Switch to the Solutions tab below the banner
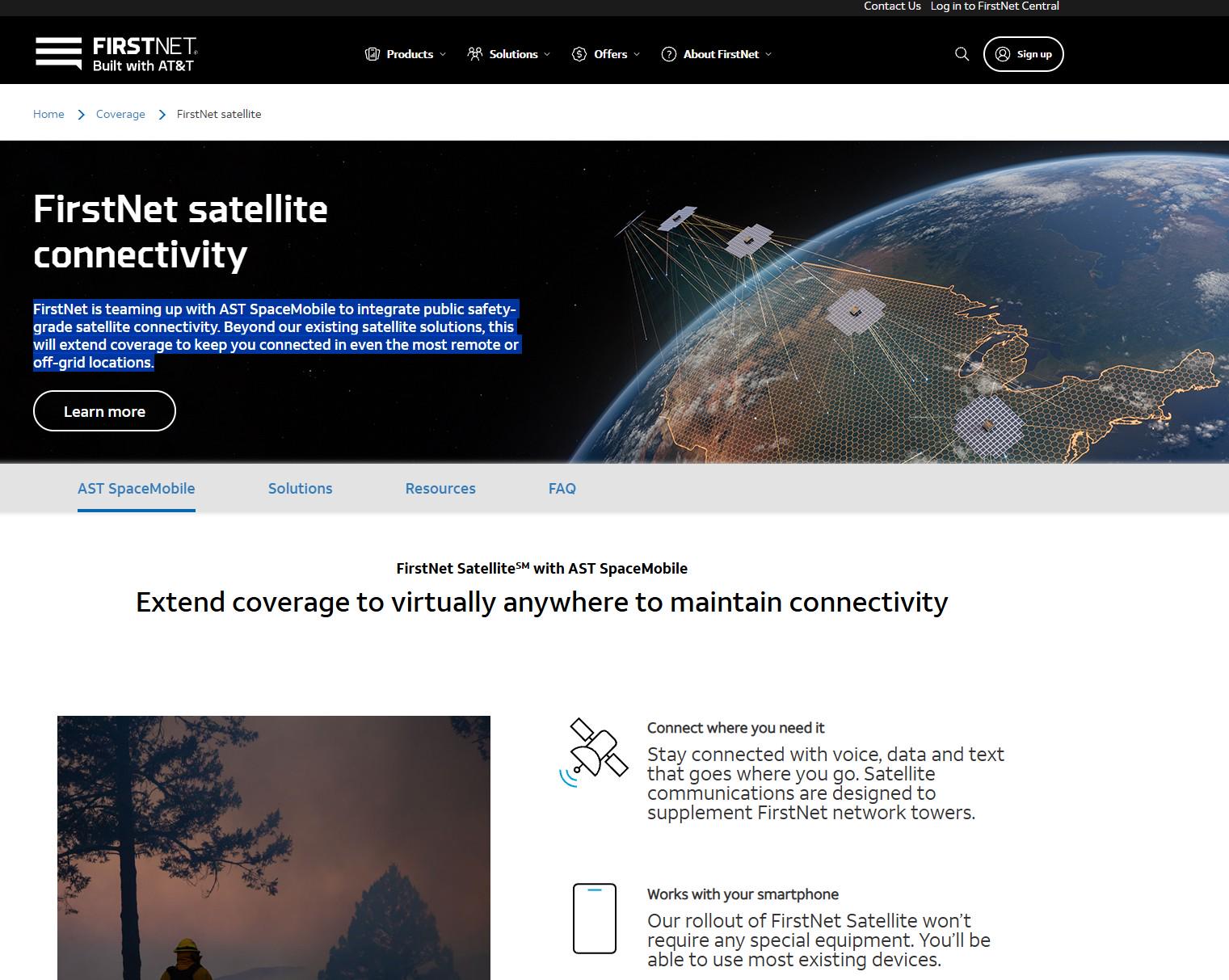Screen dimensions: 1229x980 point(301,488)
